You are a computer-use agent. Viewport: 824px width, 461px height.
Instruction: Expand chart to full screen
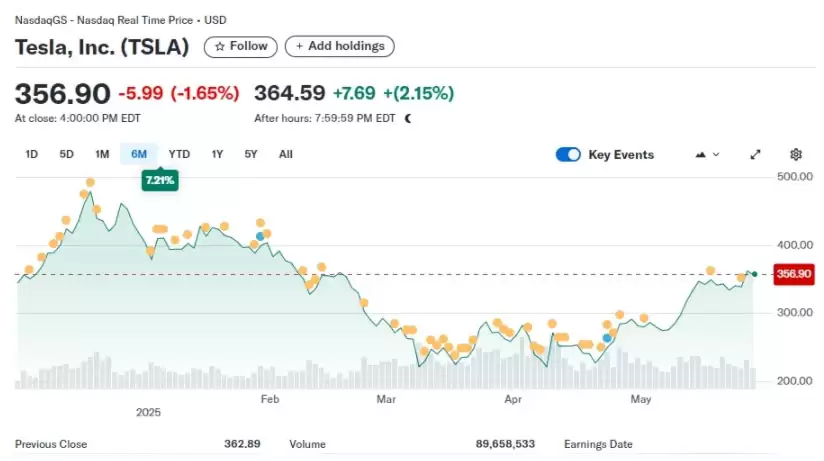coord(755,155)
